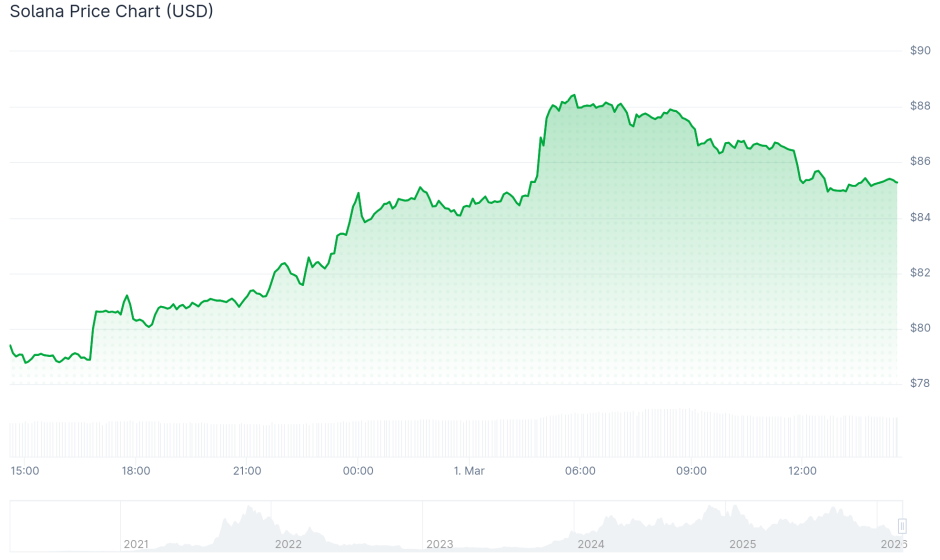This screenshot has height=560, width=940.
Task: Click the 06:00 time axis label
Action: click(x=580, y=471)
